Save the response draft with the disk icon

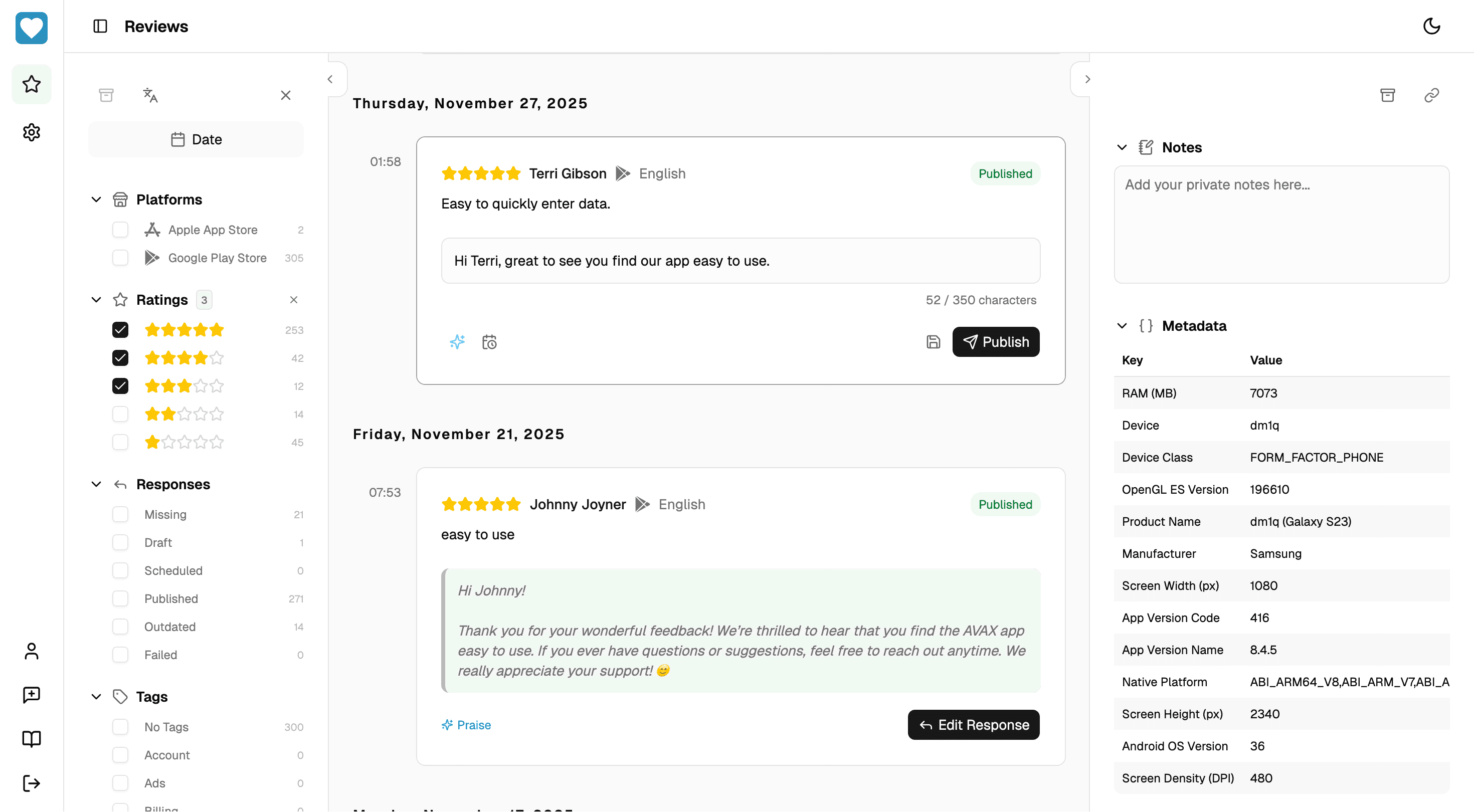pos(933,342)
